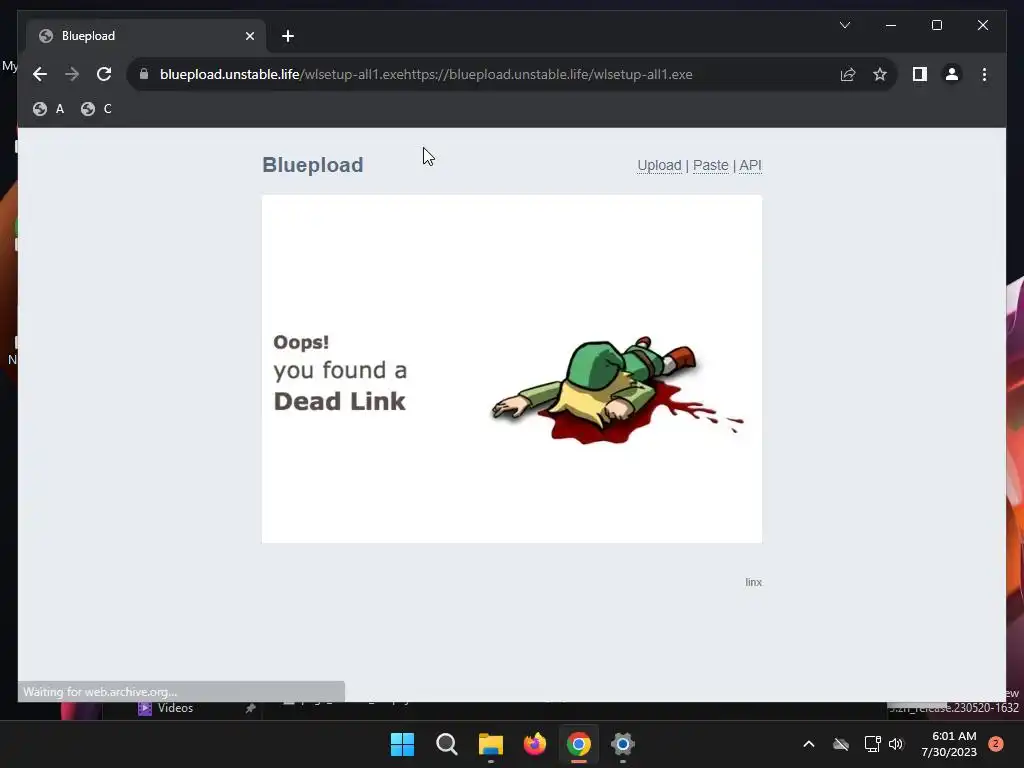This screenshot has width=1024, height=768.
Task: Open the Chrome profile menu
Action: tap(952, 74)
